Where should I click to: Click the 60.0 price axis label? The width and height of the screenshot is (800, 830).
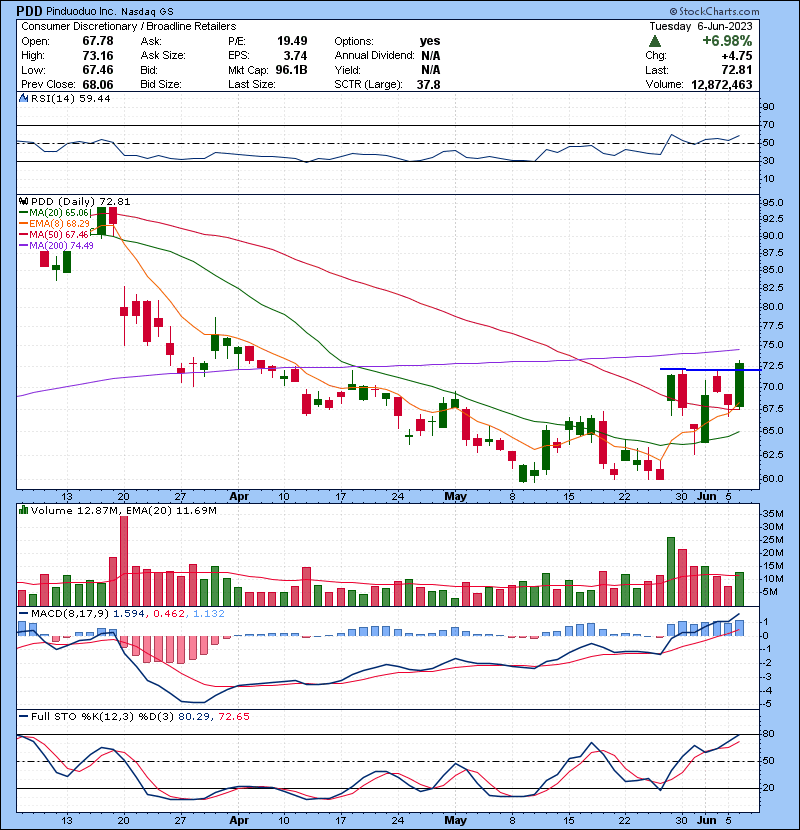pyautogui.click(x=772, y=478)
